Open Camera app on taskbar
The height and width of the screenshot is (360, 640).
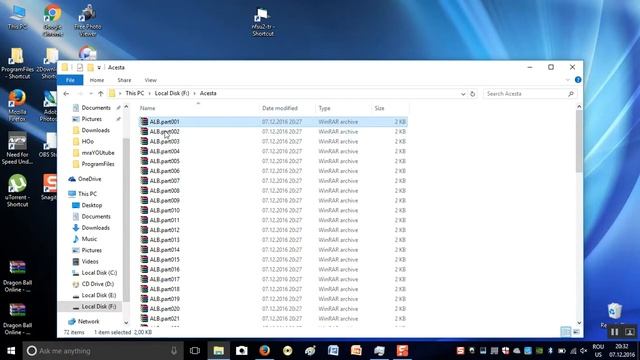242,351
